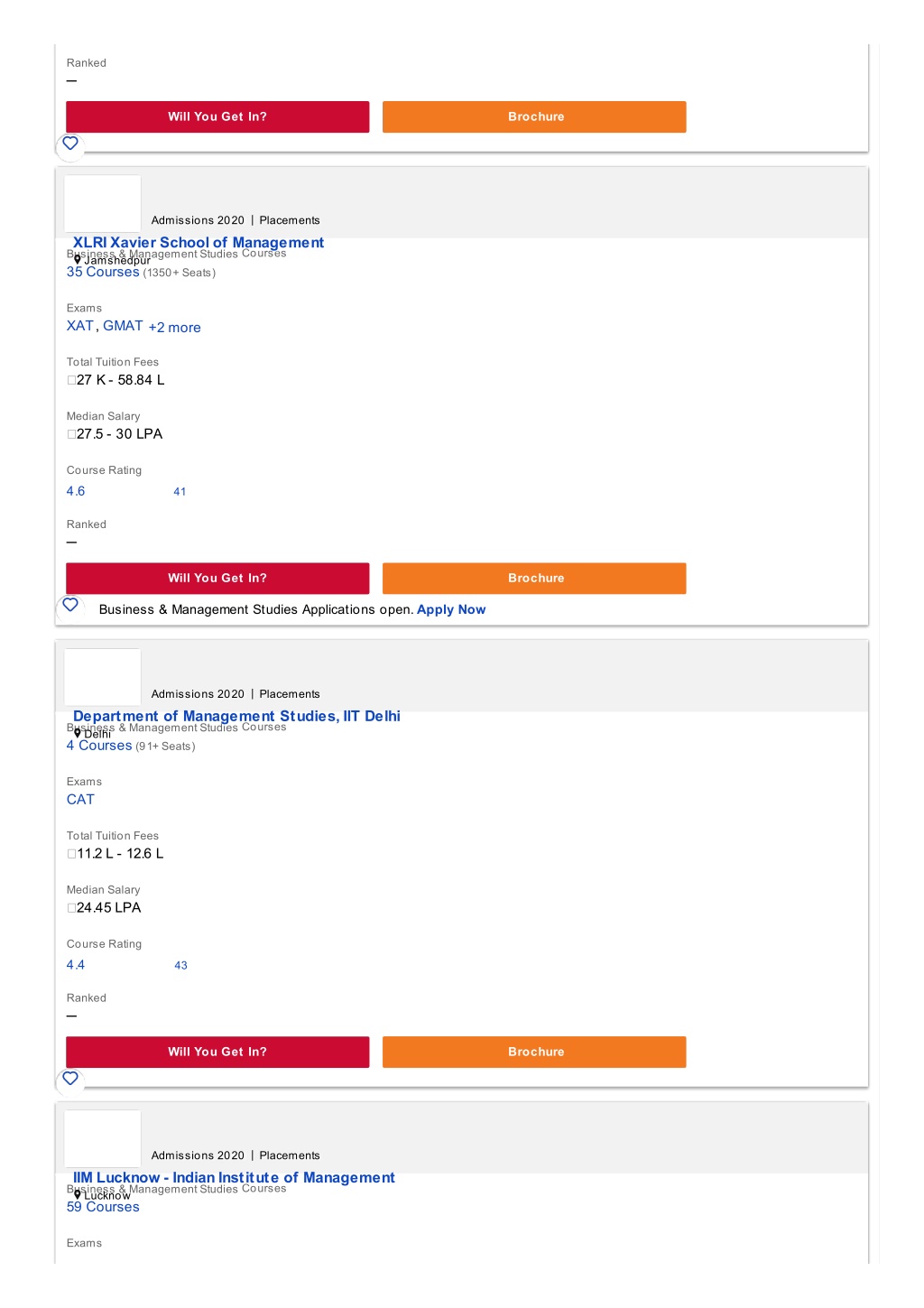Open IIT Delhi Admissions 2020 tab

(x=198, y=694)
